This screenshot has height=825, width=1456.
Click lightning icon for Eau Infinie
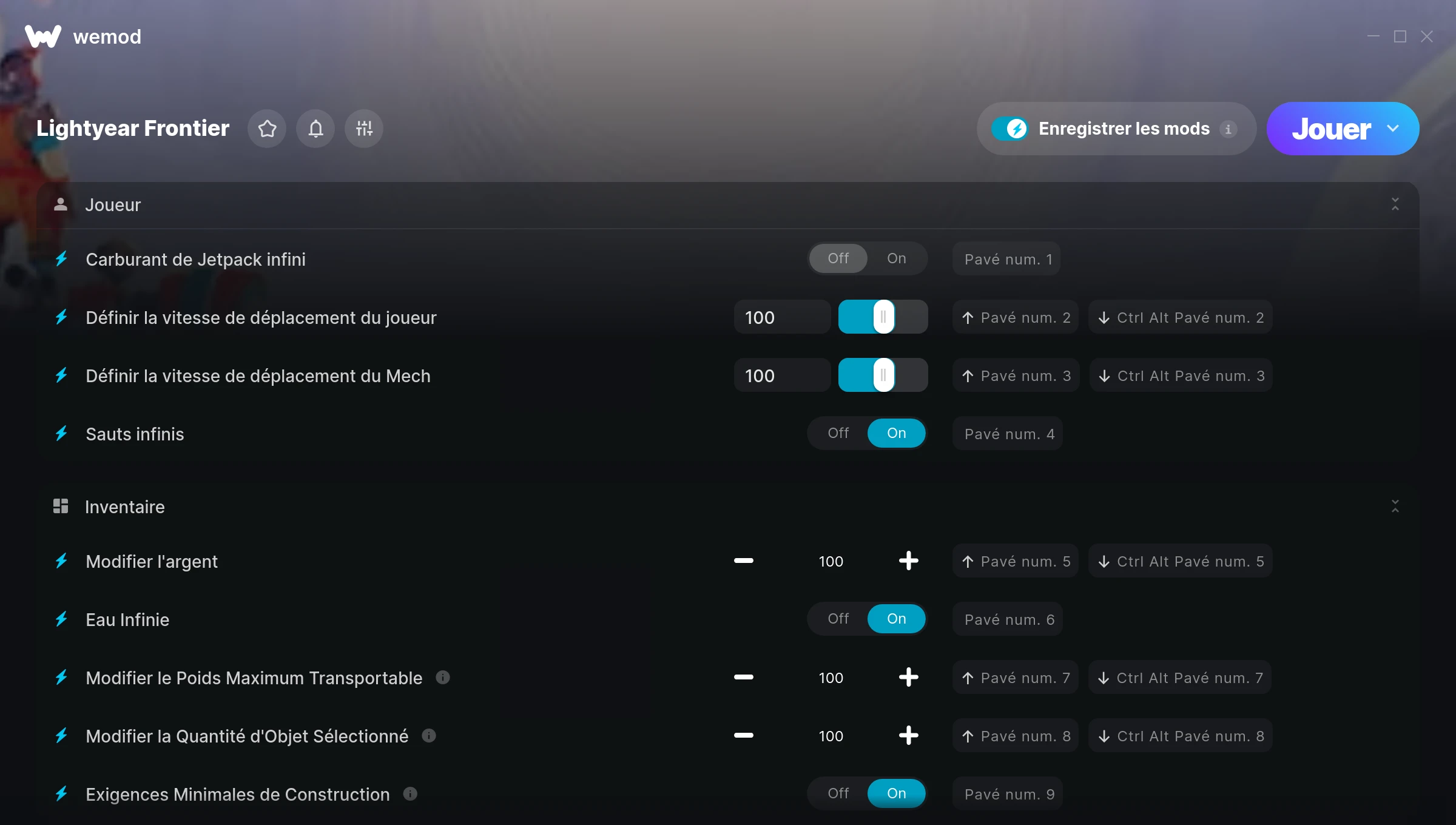tap(61, 619)
